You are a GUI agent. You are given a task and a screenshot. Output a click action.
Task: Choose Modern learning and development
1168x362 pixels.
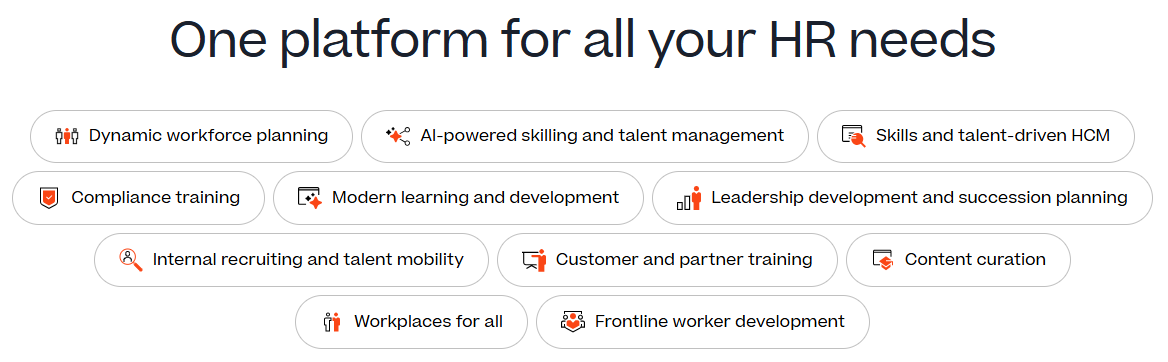click(458, 198)
